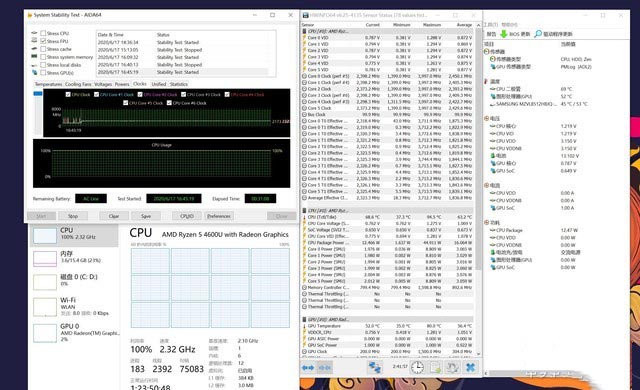This screenshot has height=390, width=640.
Task: Switch to the Powers tab
Action: coord(122,84)
